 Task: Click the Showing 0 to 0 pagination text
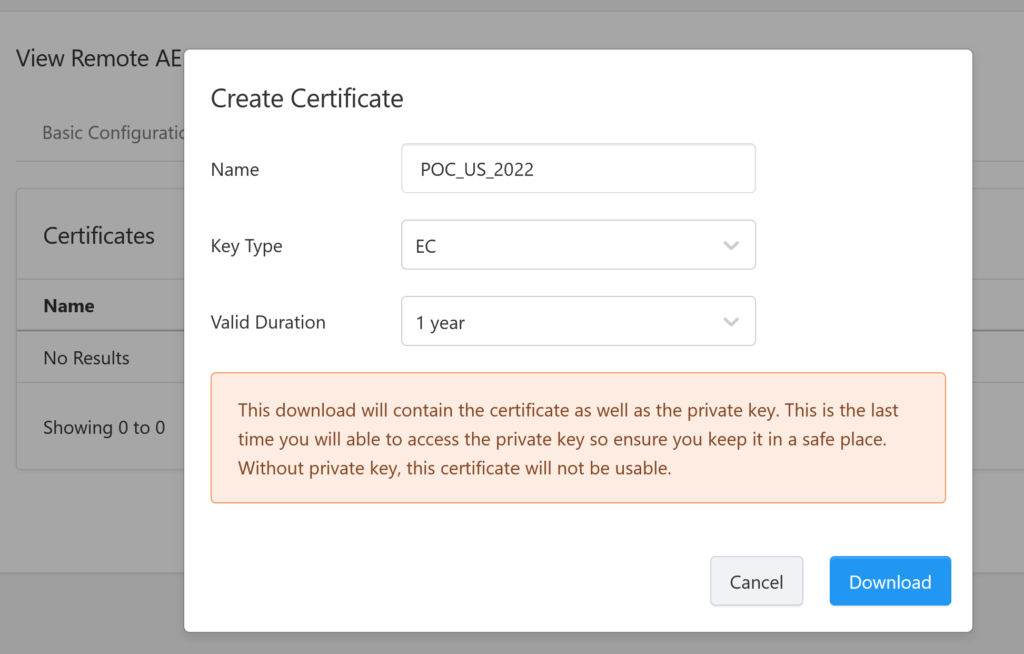(x=104, y=428)
